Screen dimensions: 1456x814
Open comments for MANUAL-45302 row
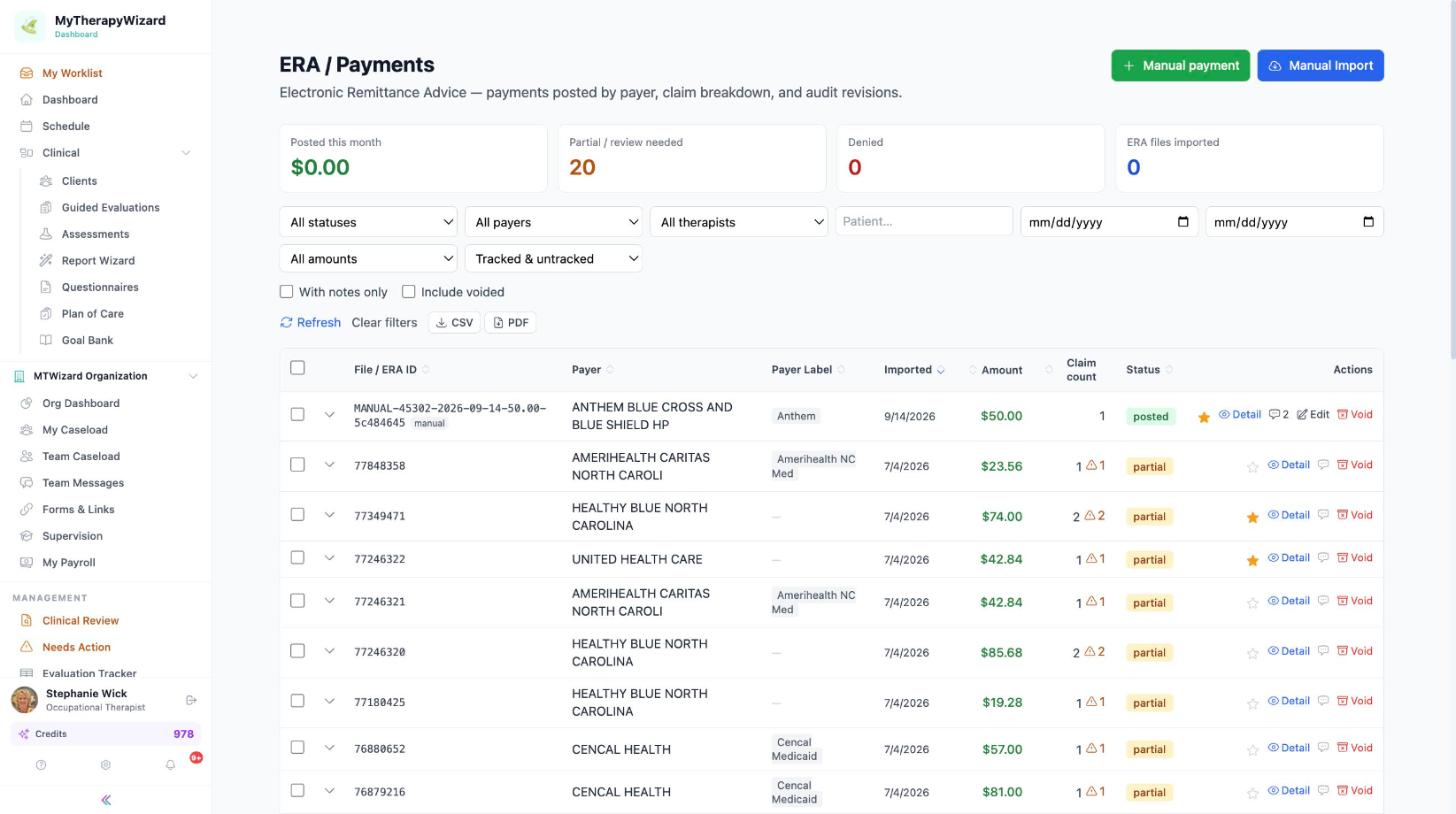1278,415
